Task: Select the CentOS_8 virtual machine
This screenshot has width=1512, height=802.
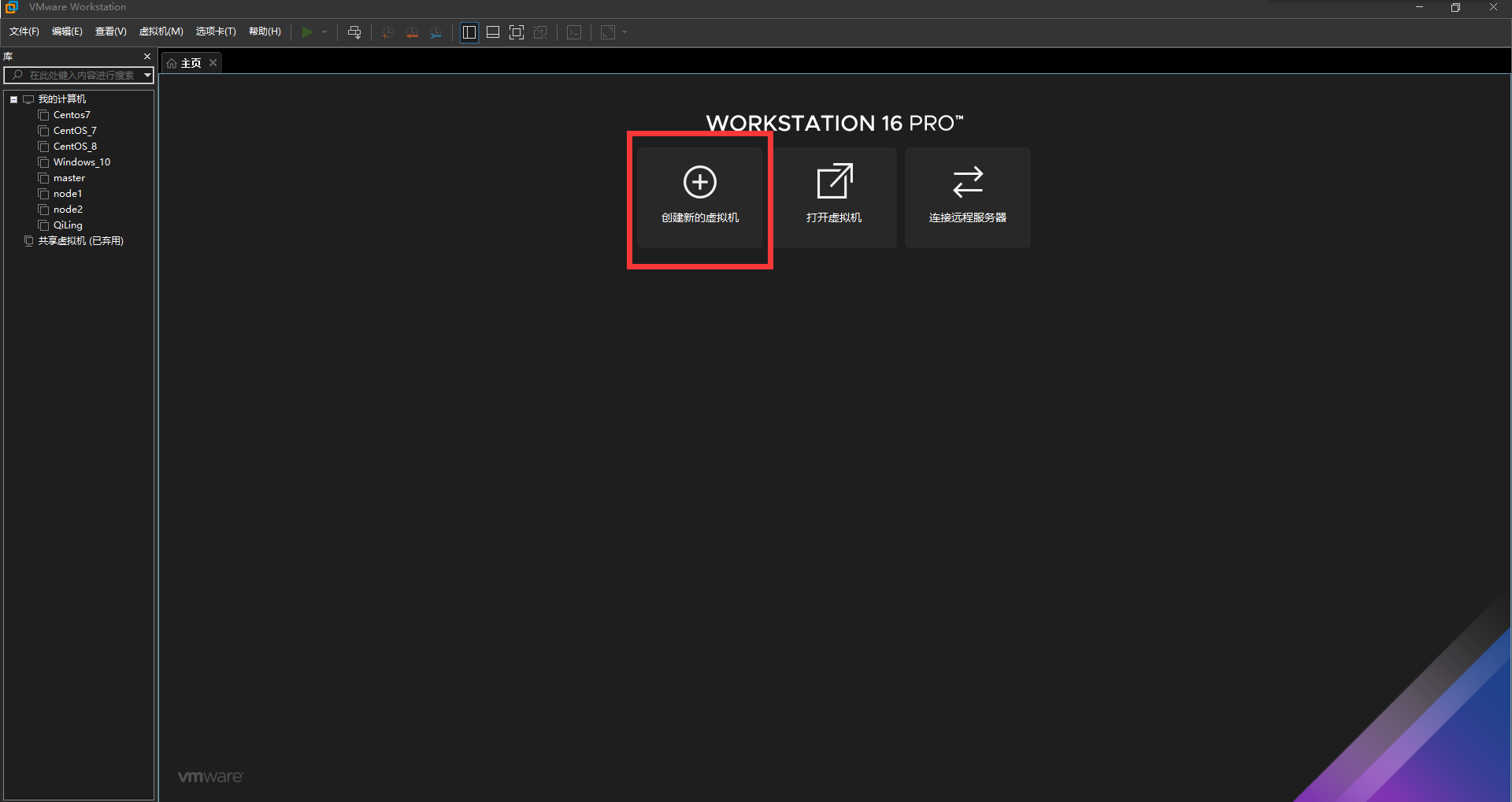Action: (x=75, y=147)
